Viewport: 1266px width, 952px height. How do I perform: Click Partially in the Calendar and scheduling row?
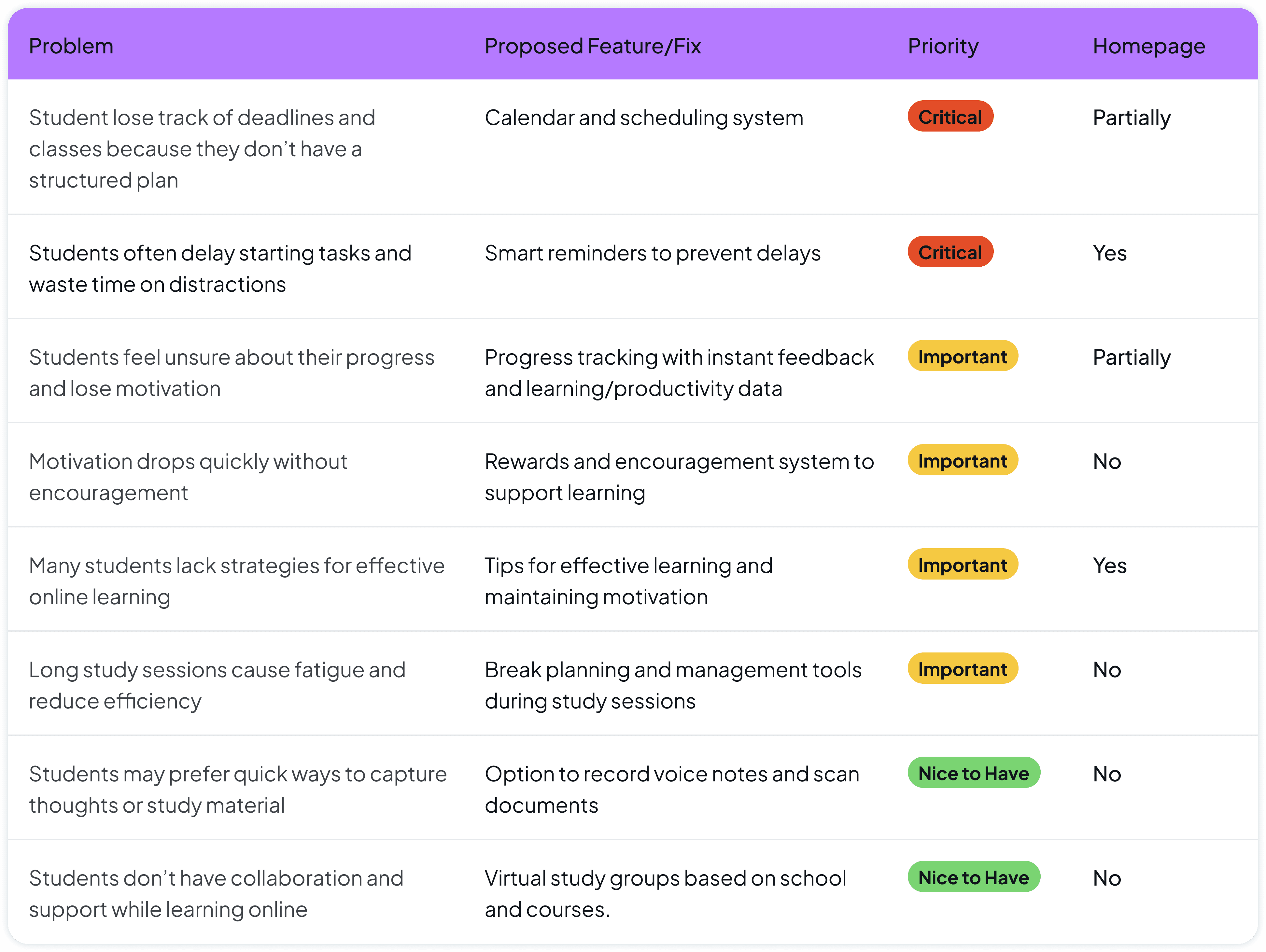coord(1131,118)
